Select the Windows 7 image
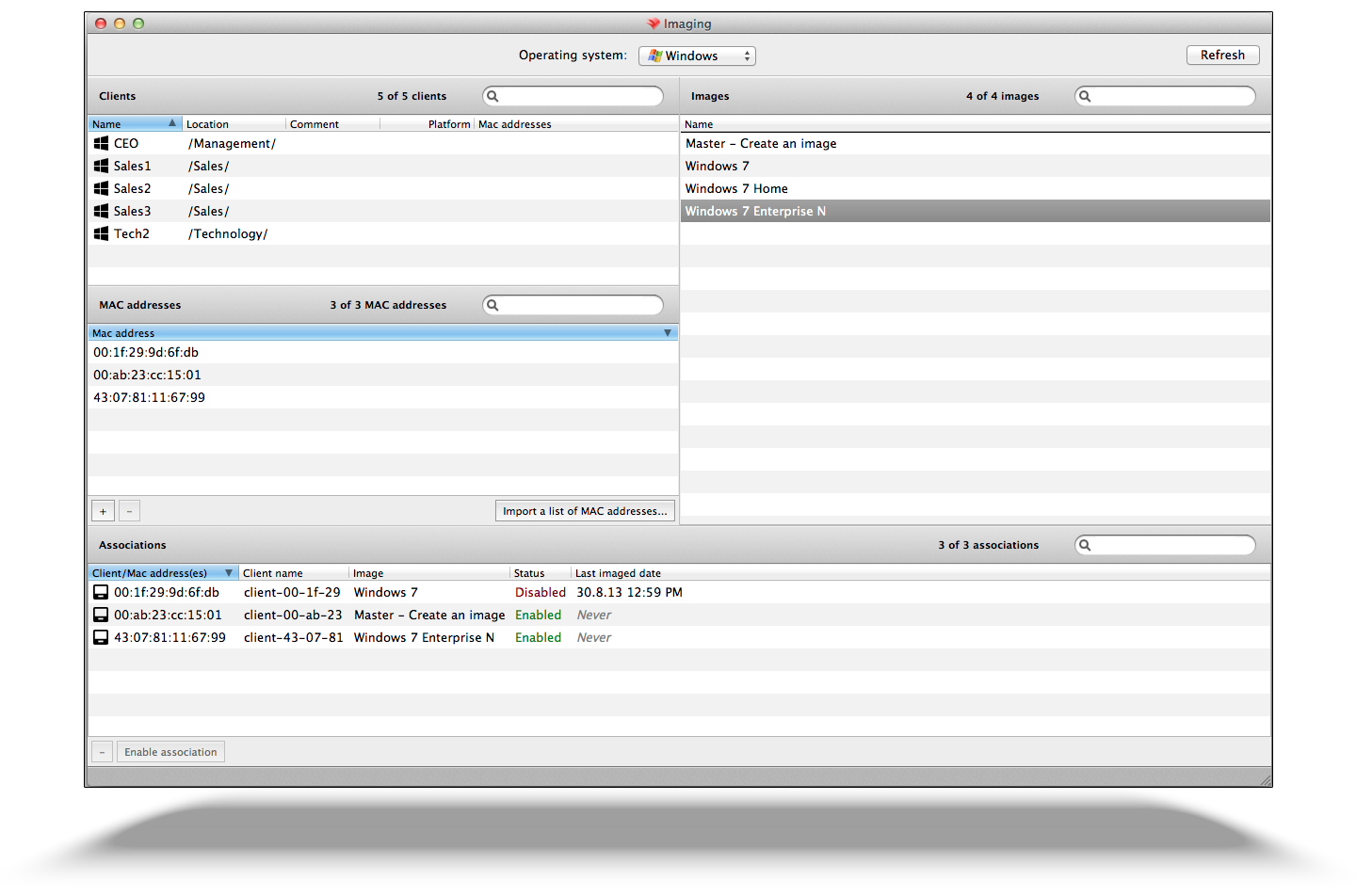 976,166
